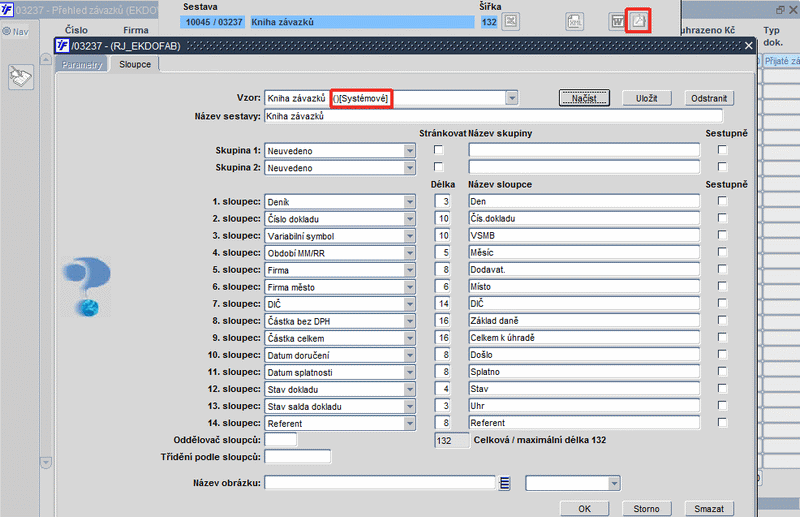The height and width of the screenshot is (517, 800).
Task: Cancel with the Storno button
Action: click(x=646, y=508)
